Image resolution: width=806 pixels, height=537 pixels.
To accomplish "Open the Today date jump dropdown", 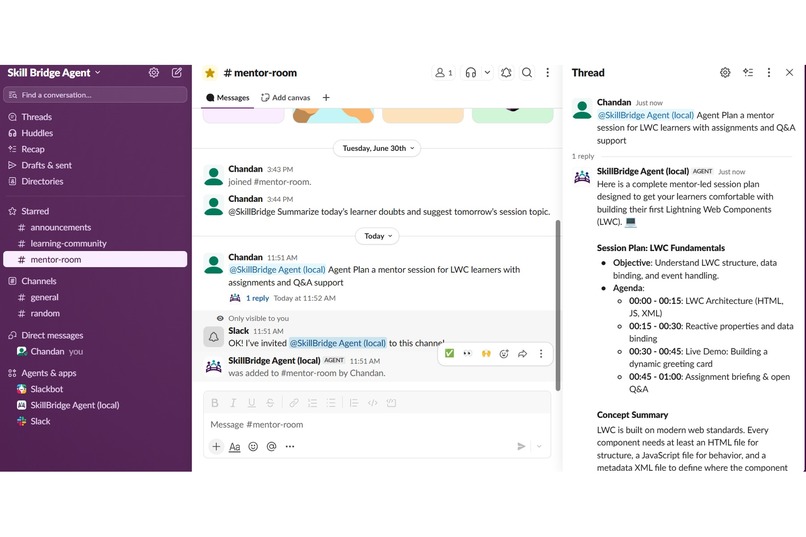I will click(378, 236).
